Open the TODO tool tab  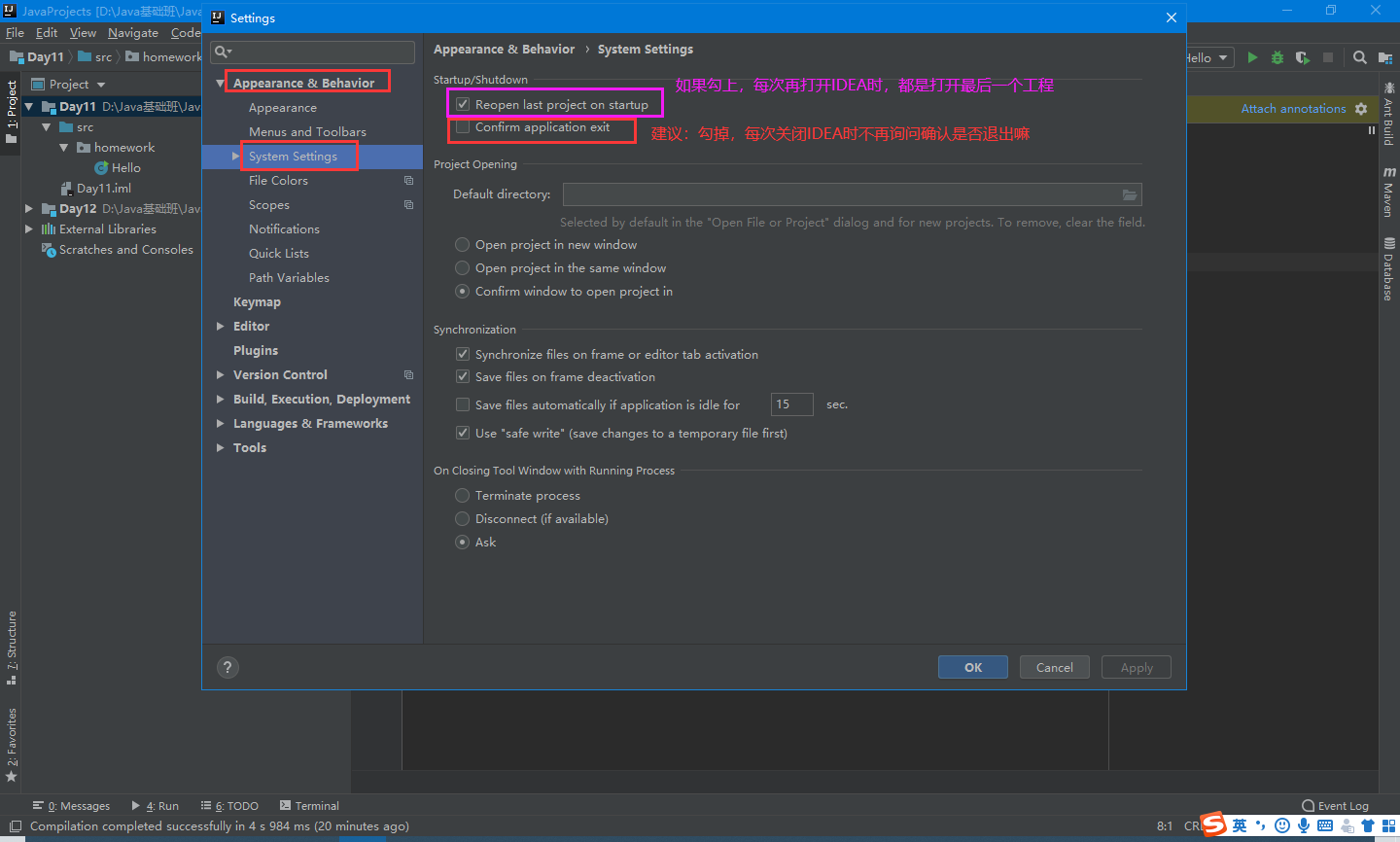(x=229, y=806)
